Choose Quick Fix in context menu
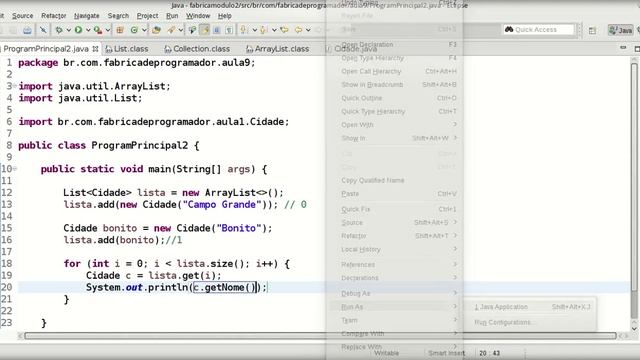 point(394,209)
